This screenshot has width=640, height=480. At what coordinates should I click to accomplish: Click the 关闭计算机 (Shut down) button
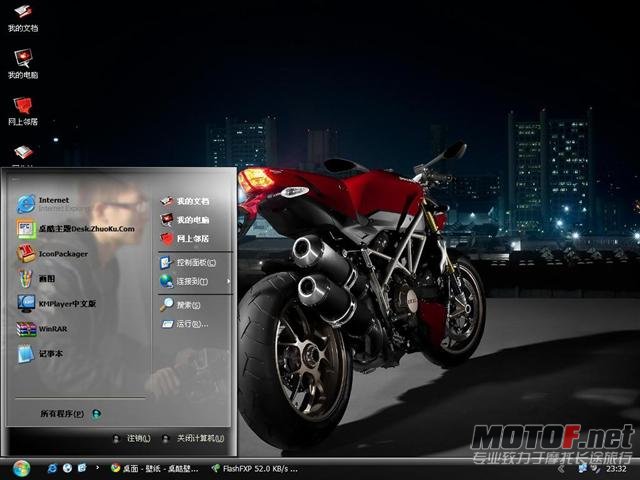(193, 438)
